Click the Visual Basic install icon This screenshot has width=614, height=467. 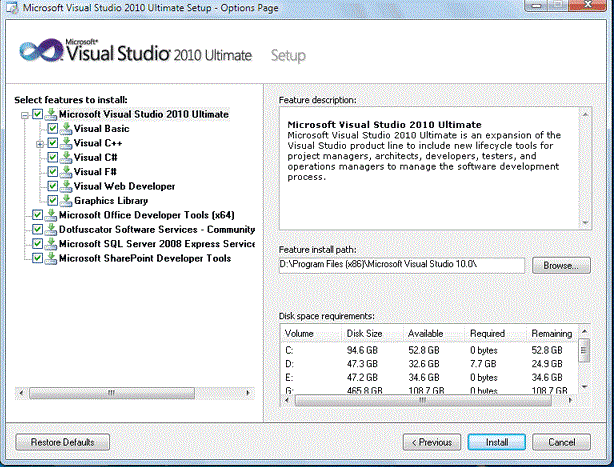coord(67,128)
